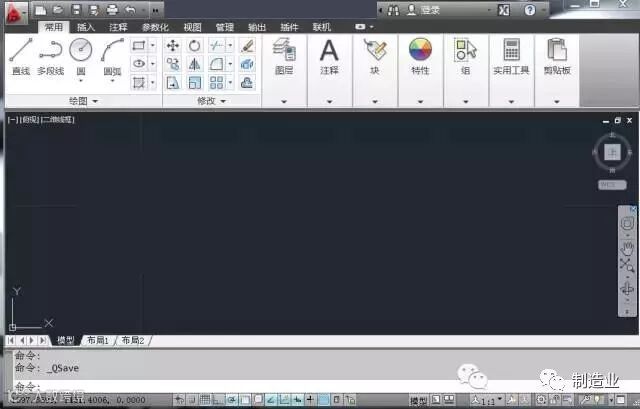Open the SteeringWheels icon in navigation bar
640x409 pixels.
(x=627, y=223)
